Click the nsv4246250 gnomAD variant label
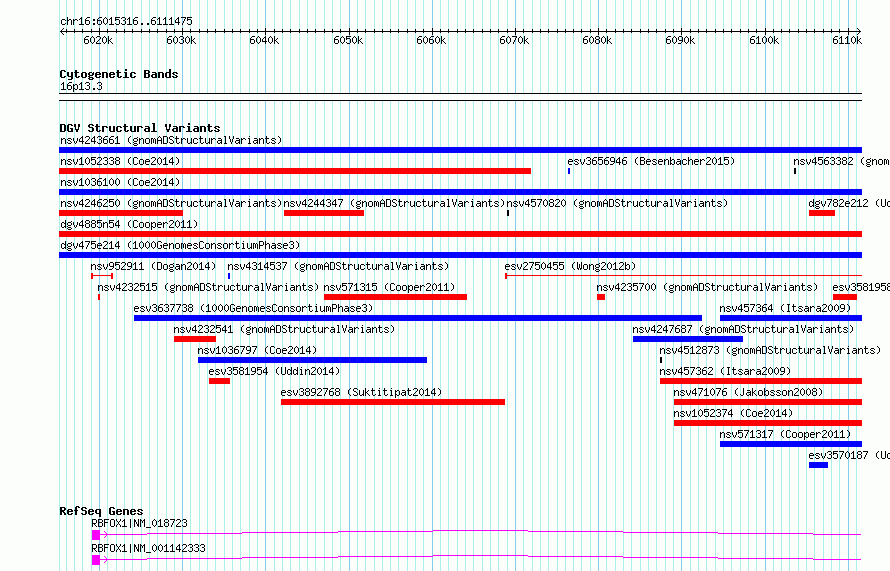Image resolution: width=890 pixels, height=571 pixels. pyautogui.click(x=171, y=203)
